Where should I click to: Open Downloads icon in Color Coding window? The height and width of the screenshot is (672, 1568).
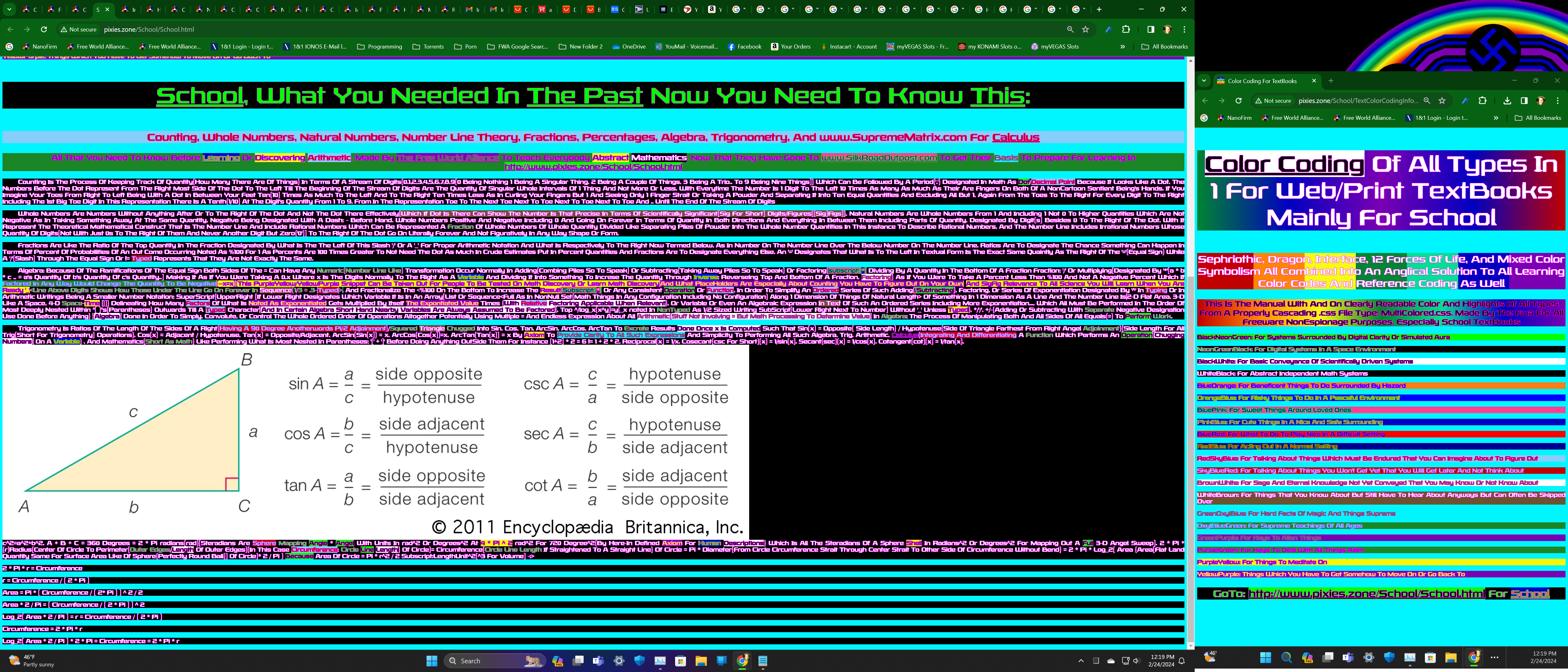[x=1507, y=100]
